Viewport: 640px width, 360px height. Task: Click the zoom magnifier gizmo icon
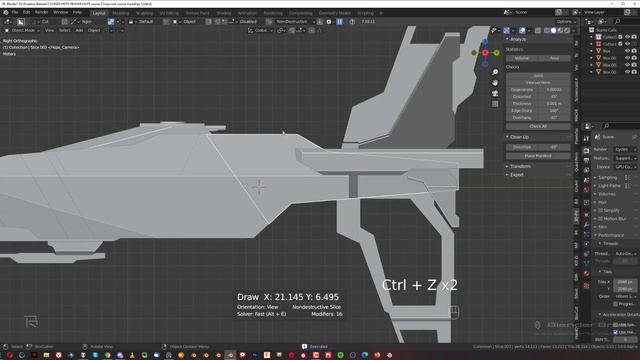point(495,72)
